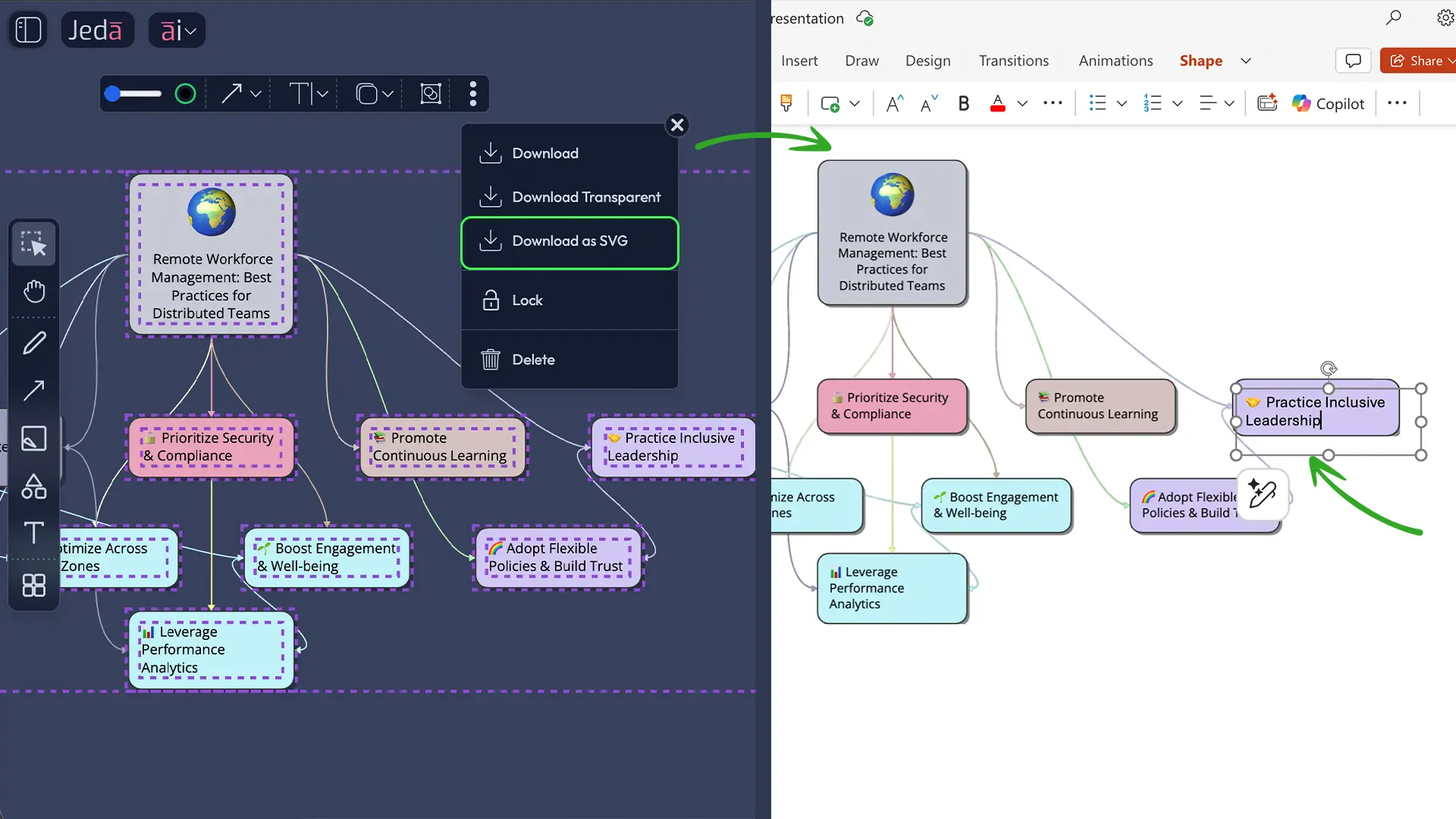Select the hand pan tool
This screenshot has height=819, width=1456.
tap(33, 291)
